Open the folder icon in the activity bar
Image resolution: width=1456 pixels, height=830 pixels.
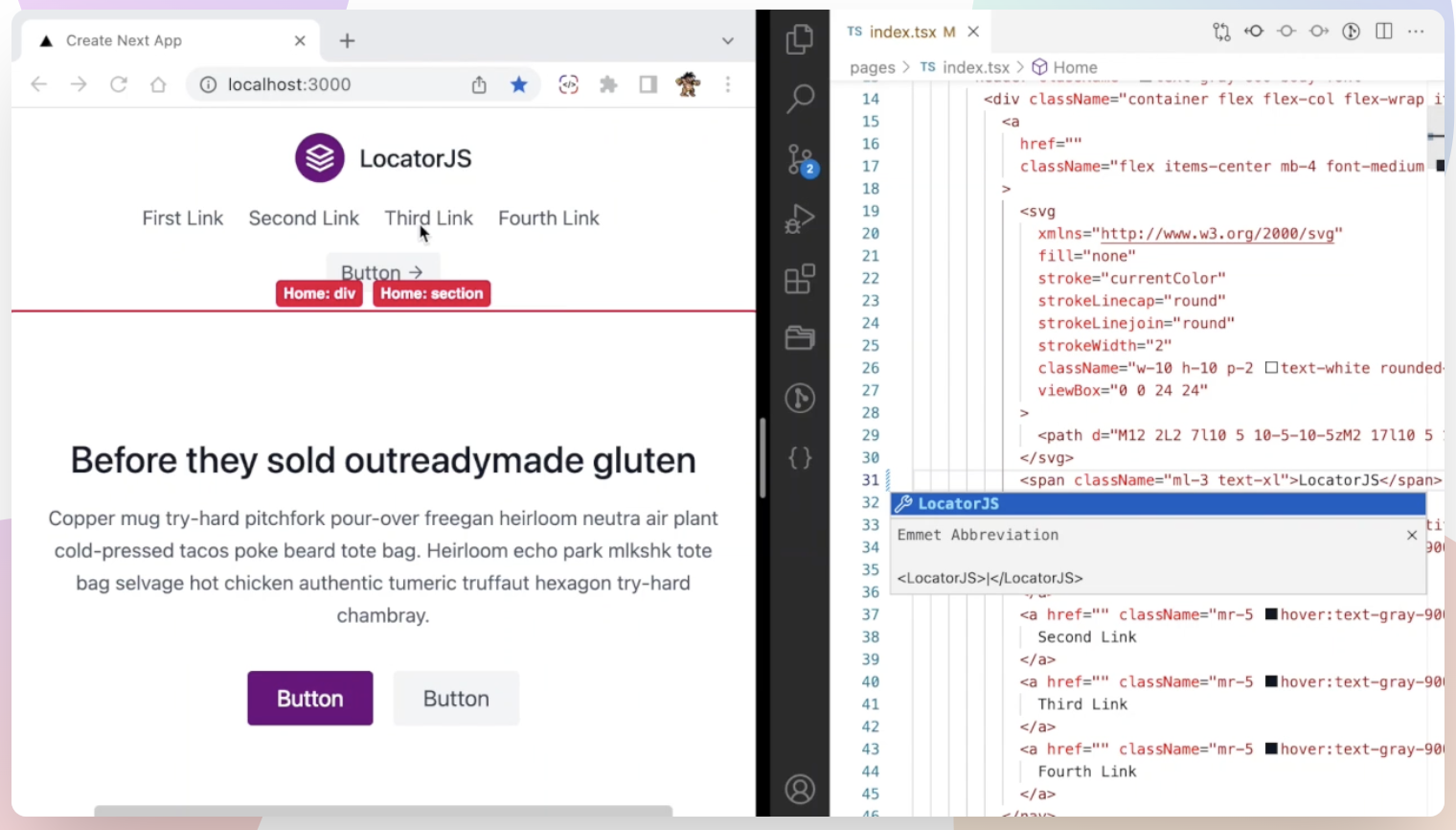800,337
